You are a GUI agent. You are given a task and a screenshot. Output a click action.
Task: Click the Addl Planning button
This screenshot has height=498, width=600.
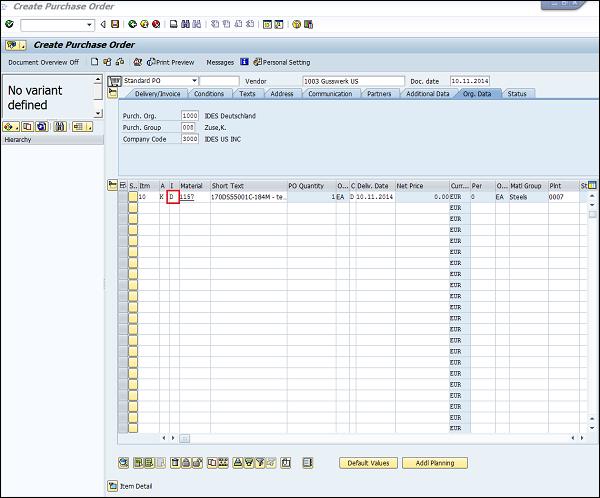tap(434, 463)
